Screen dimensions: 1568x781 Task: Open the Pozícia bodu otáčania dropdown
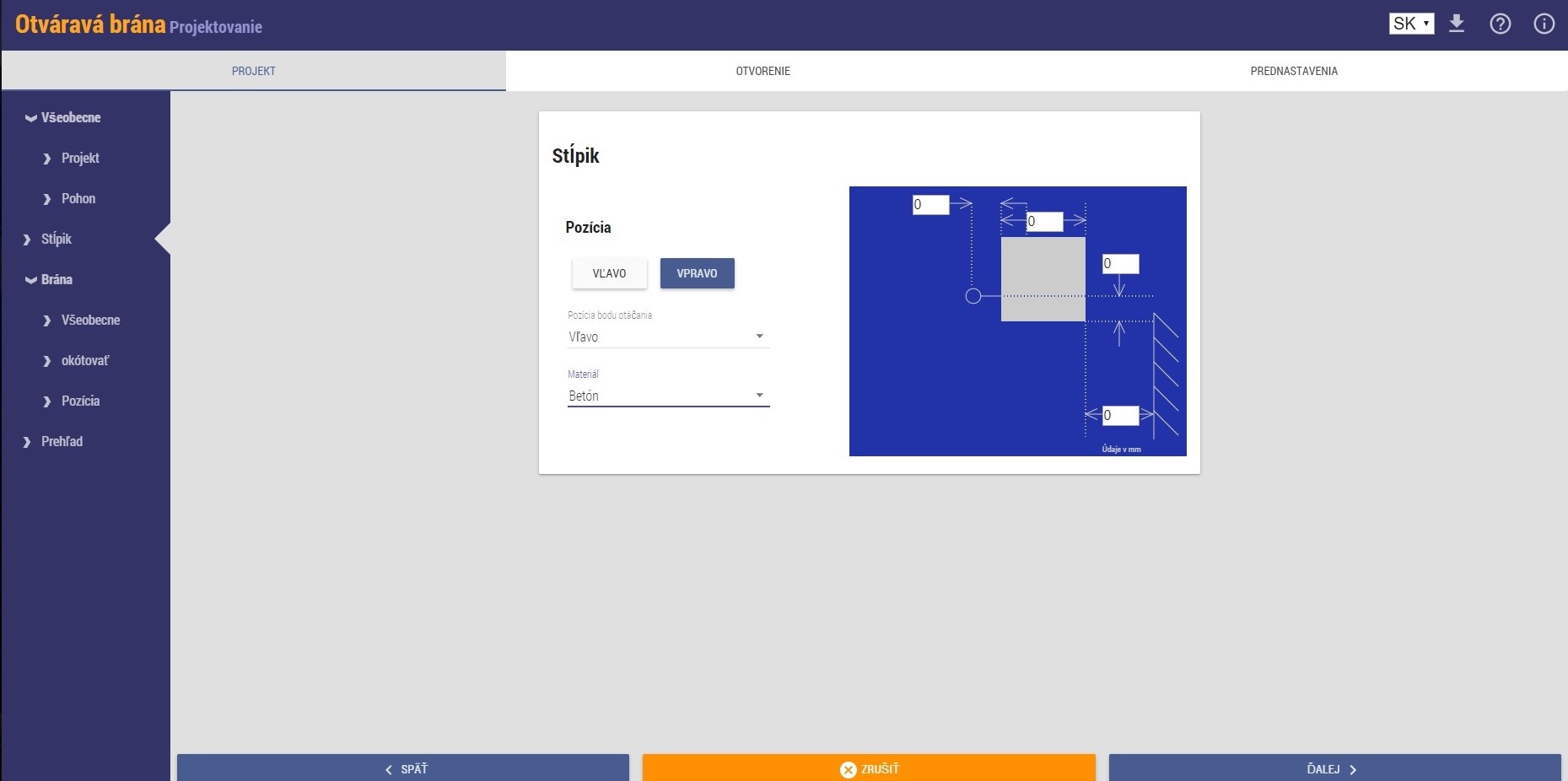(x=667, y=337)
